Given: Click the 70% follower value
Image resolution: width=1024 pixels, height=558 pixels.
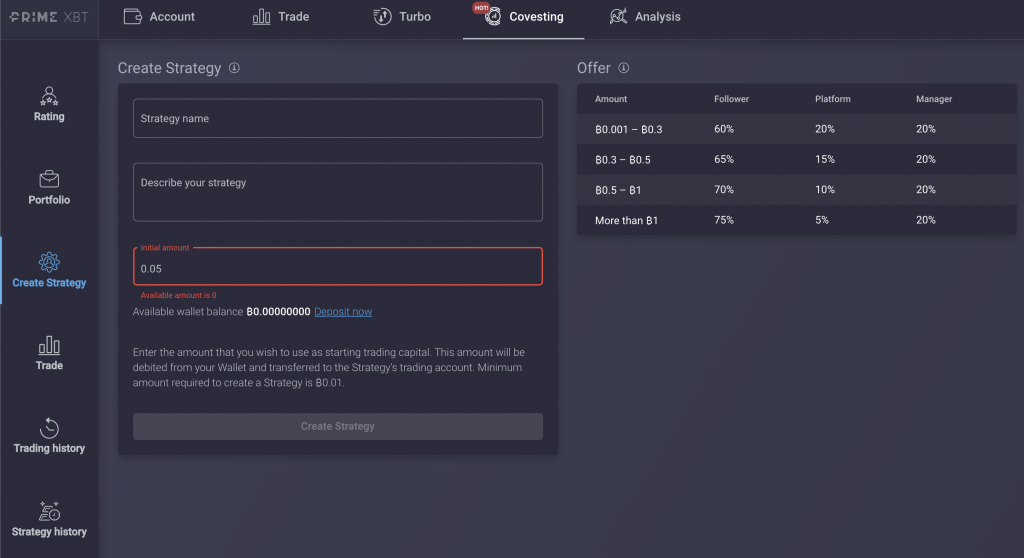Looking at the screenshot, I should pyautogui.click(x=724, y=190).
